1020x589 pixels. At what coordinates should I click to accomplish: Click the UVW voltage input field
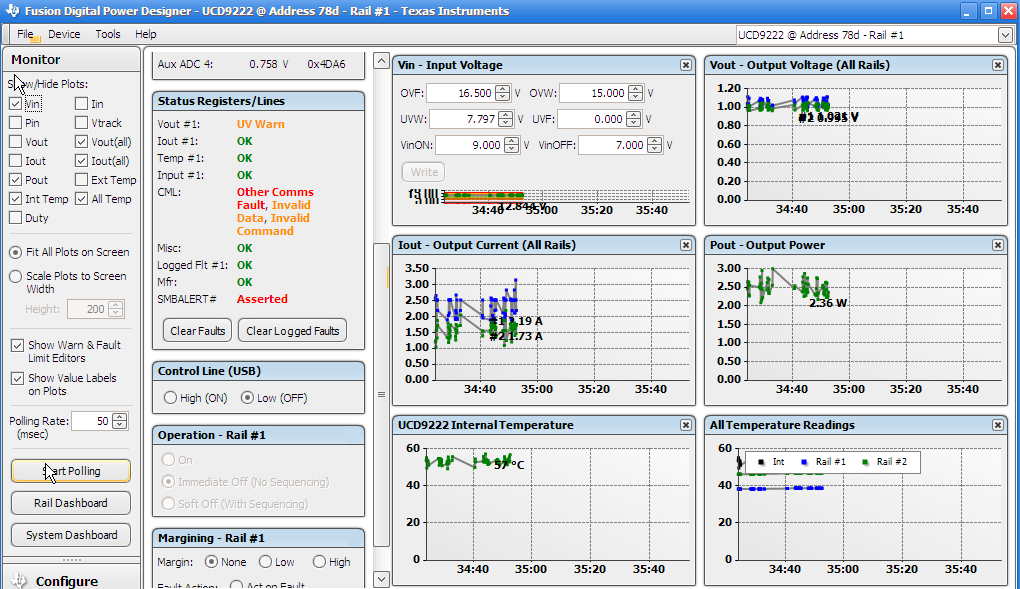point(463,119)
